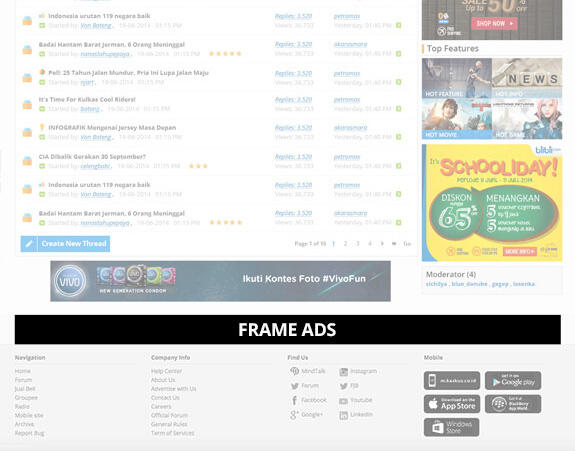575x451 pixels.
Task: Go to last post arrow in INFOGRAFIK row
Action: [x=399, y=137]
